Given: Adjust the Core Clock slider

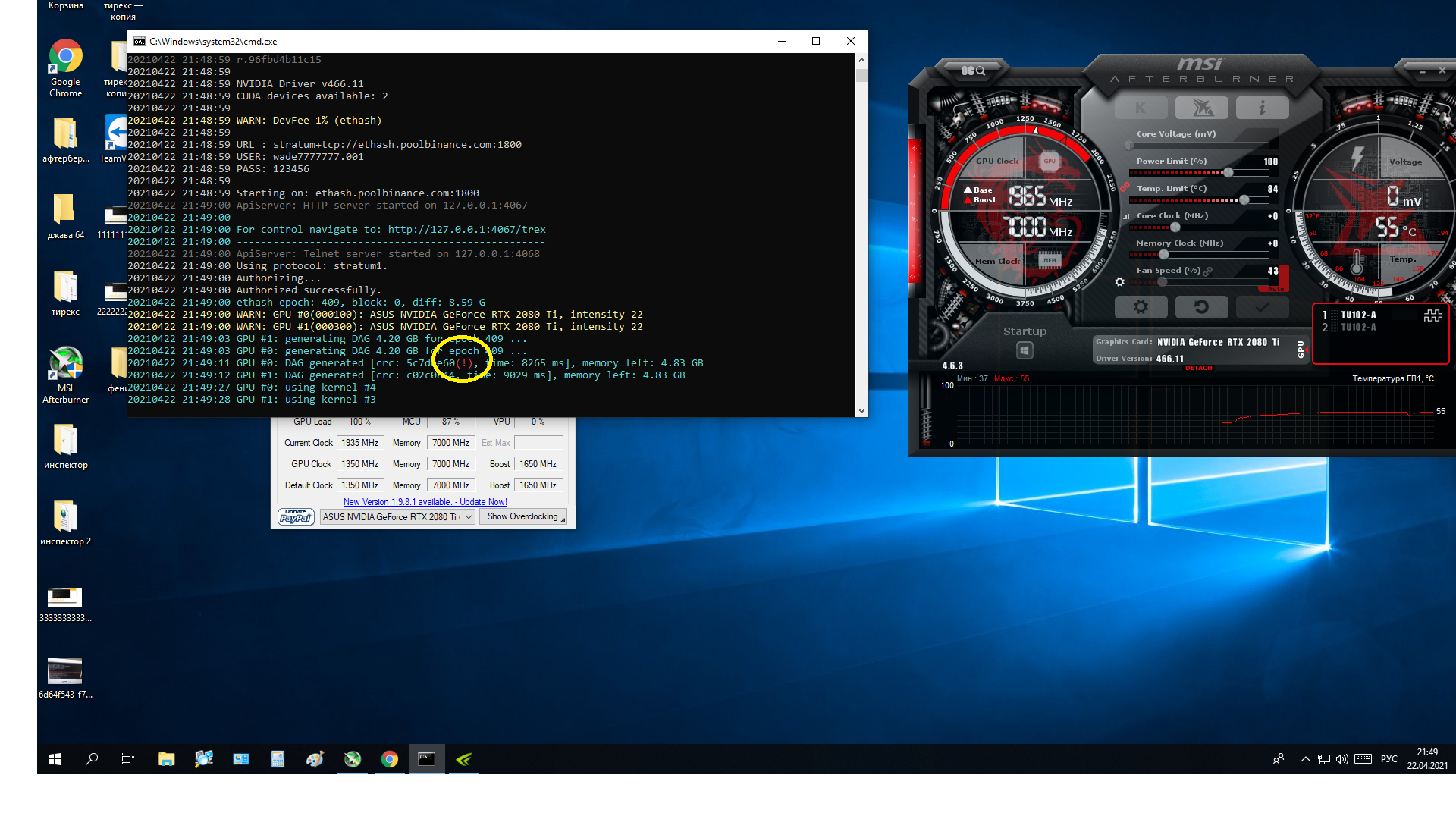Looking at the screenshot, I should (1175, 227).
